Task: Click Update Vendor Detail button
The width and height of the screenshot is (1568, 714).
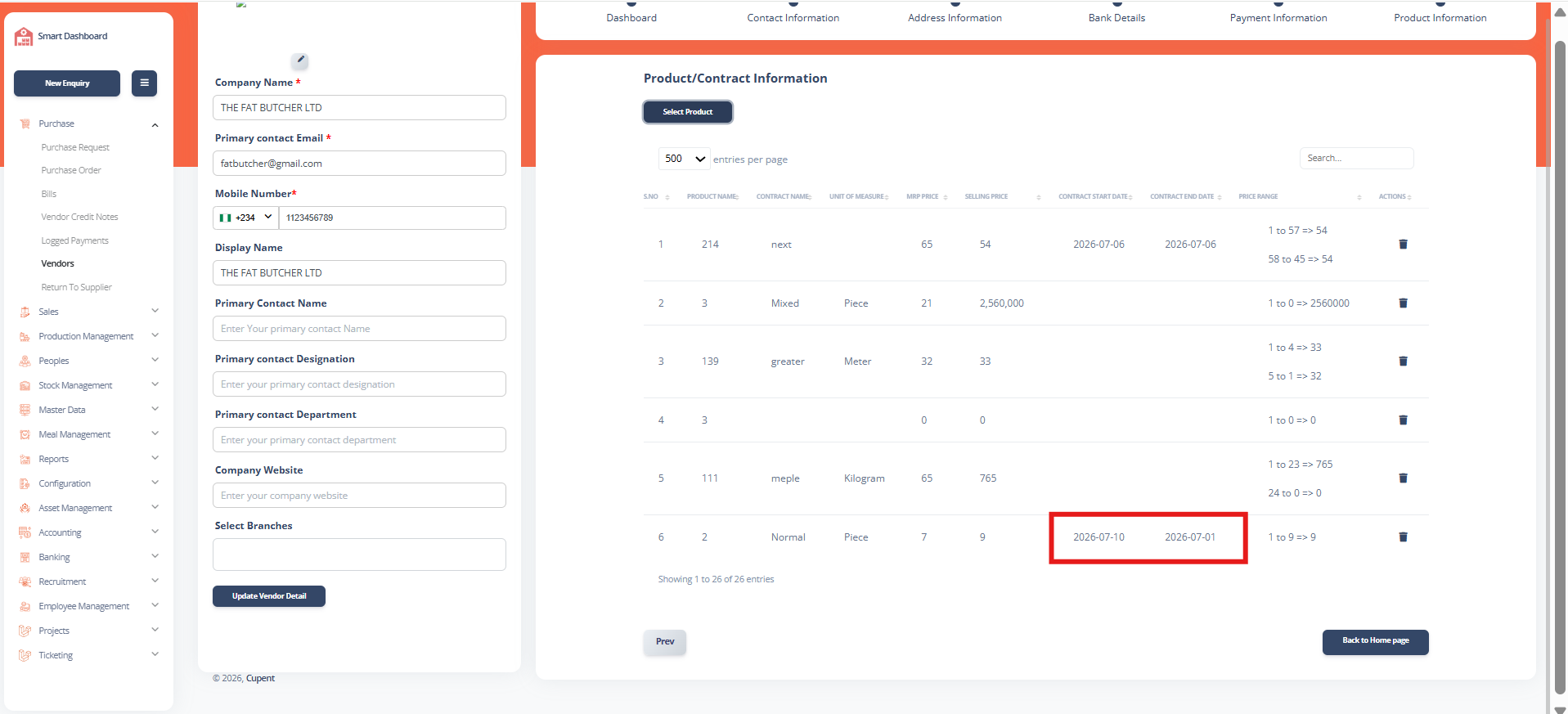Action: (269, 596)
